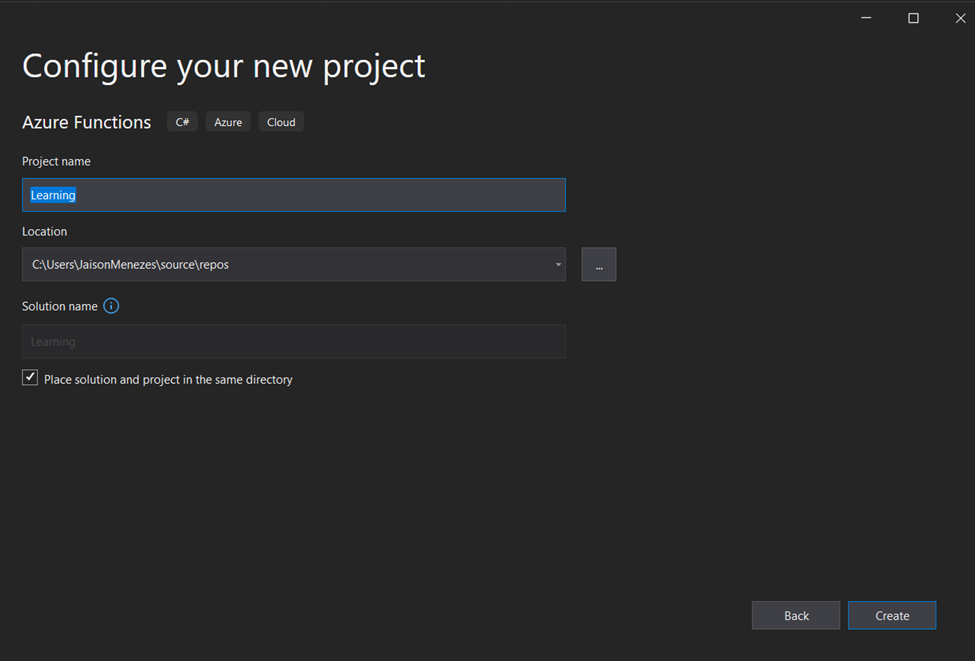Close the configure project dialog

pos(960,18)
